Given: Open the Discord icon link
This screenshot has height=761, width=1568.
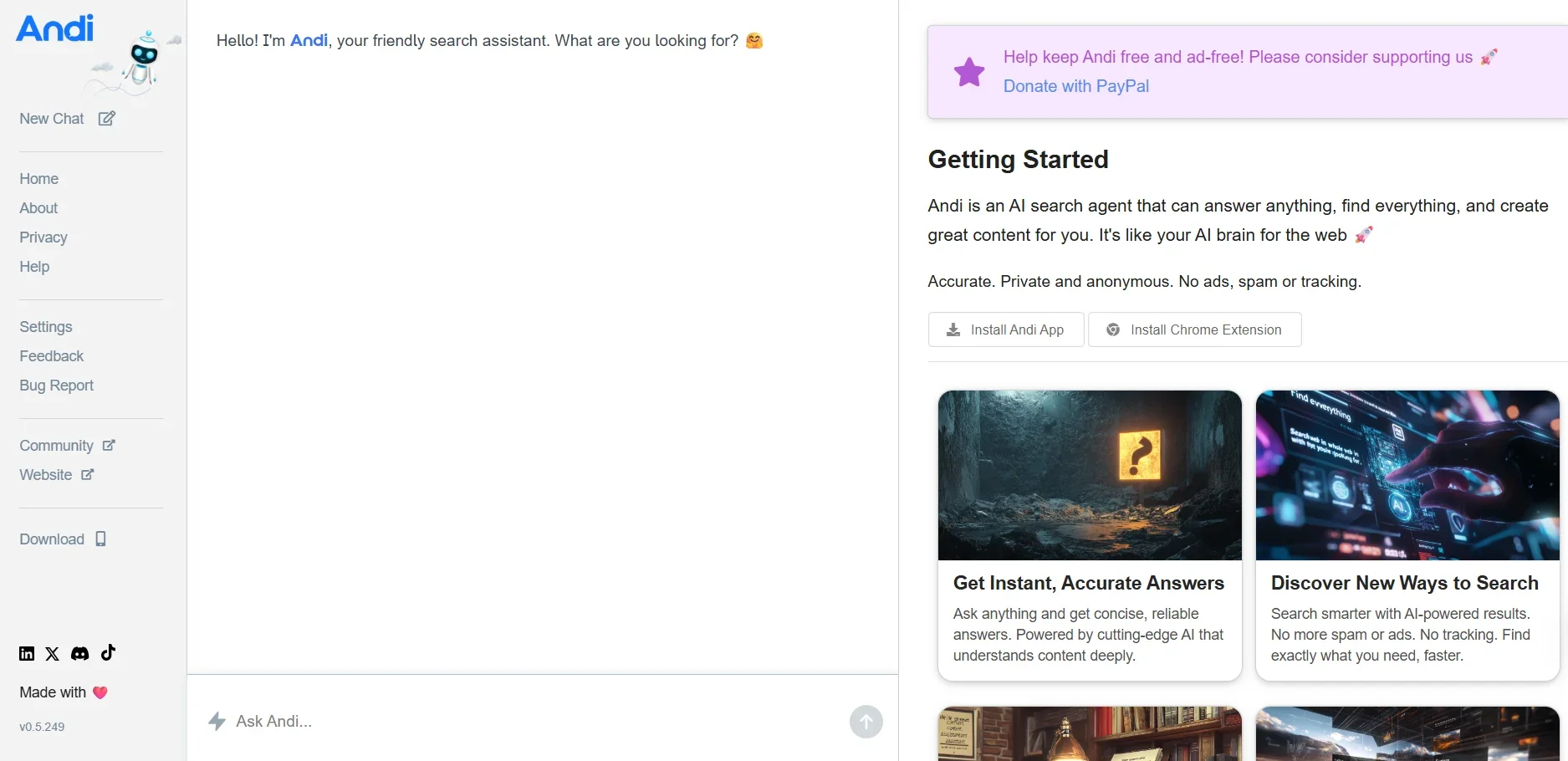Looking at the screenshot, I should (79, 654).
